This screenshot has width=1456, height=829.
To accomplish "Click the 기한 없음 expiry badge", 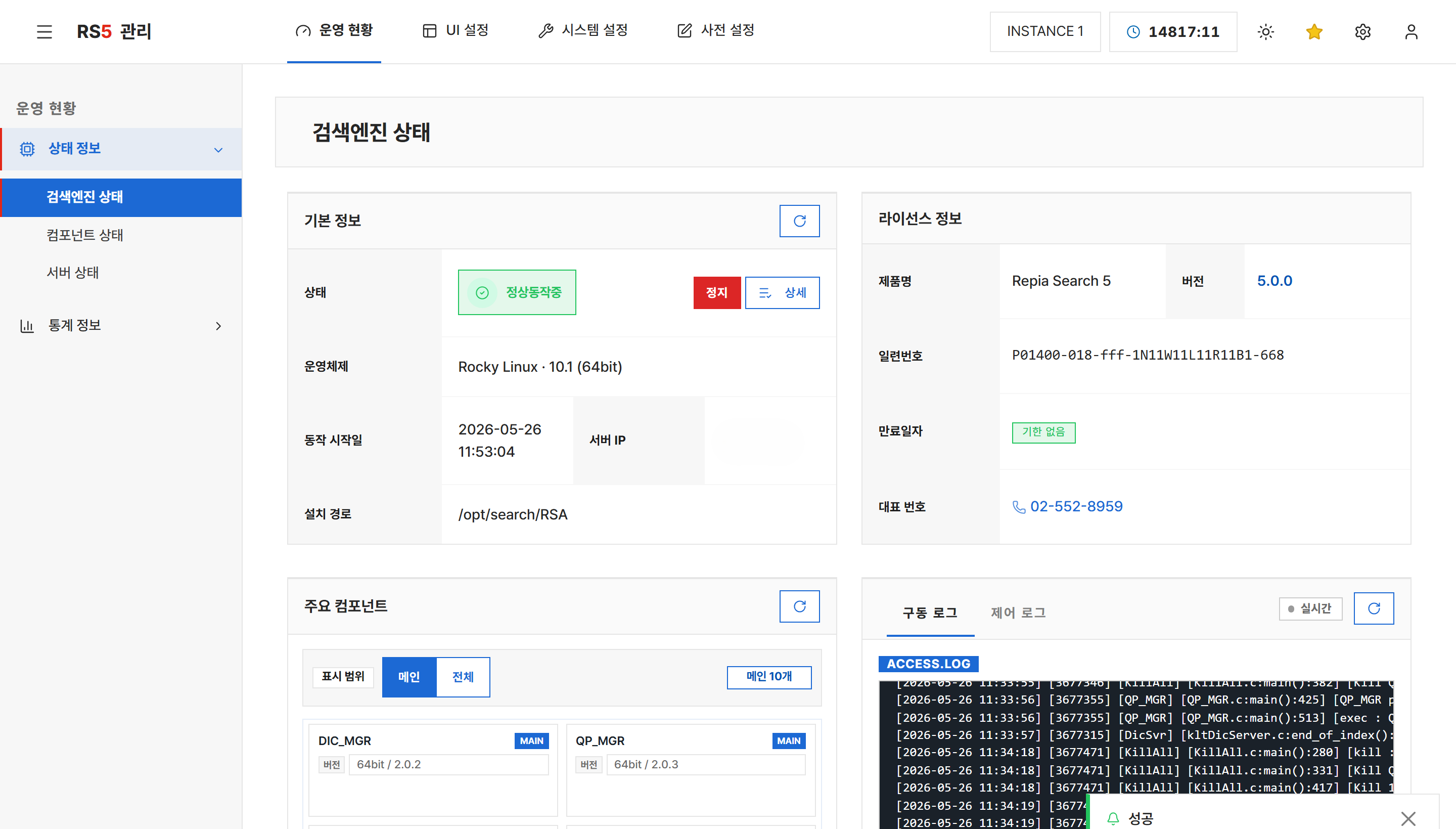I will click(x=1043, y=432).
